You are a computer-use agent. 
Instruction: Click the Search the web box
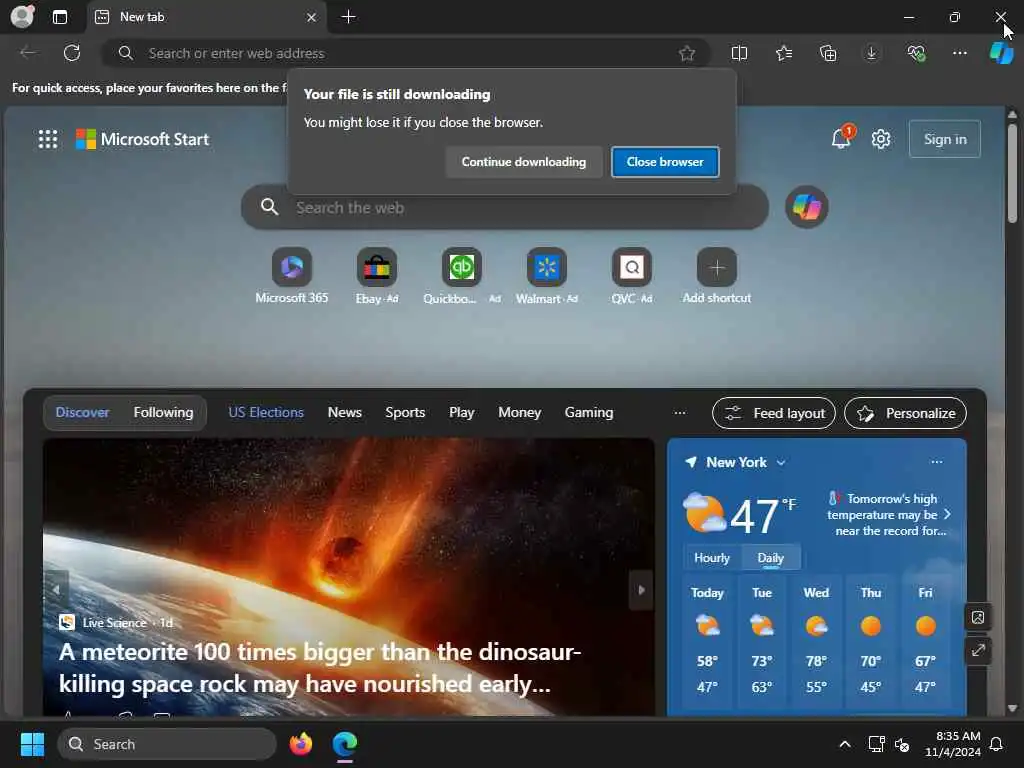click(x=504, y=208)
